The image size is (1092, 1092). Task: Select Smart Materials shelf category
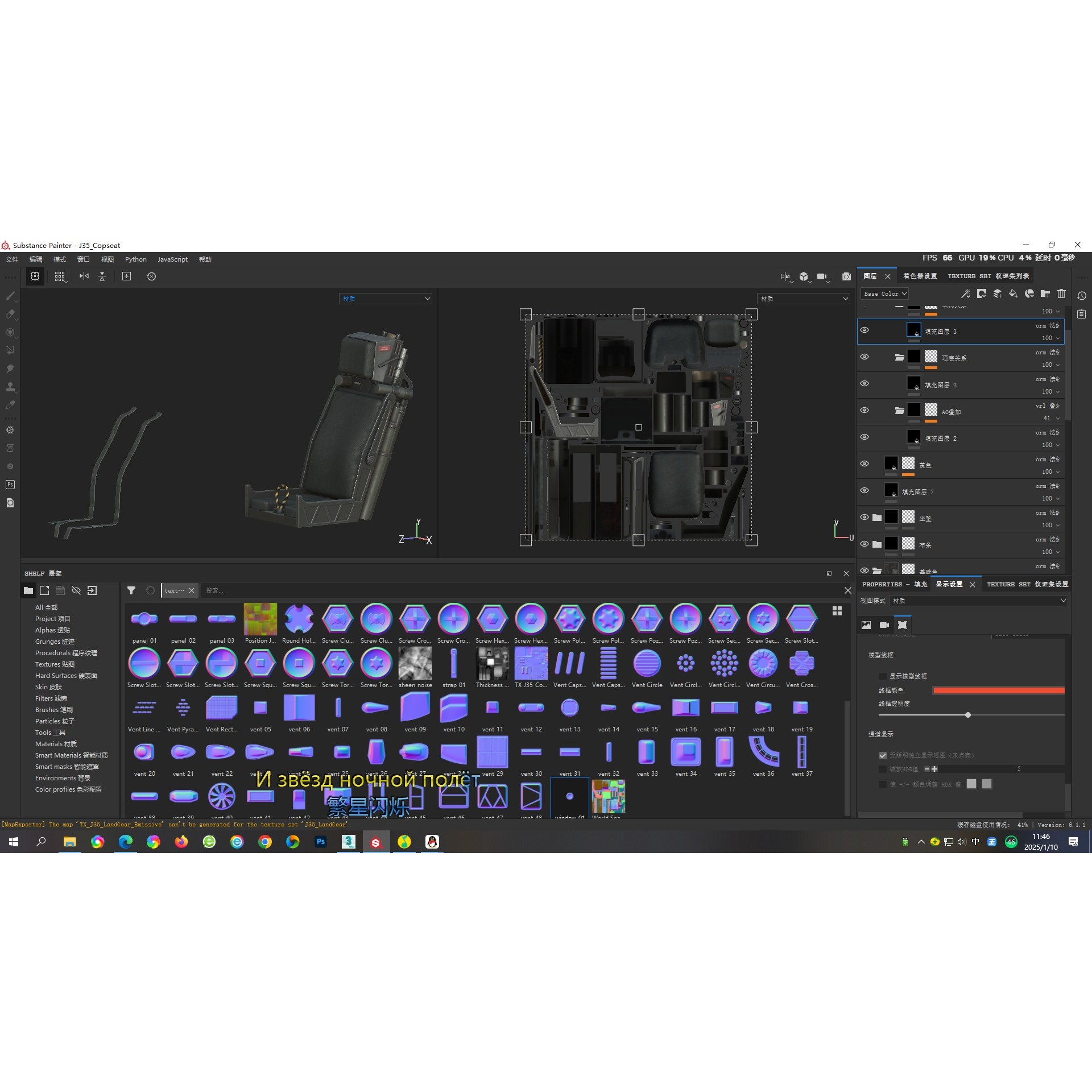pyautogui.click(x=71, y=755)
